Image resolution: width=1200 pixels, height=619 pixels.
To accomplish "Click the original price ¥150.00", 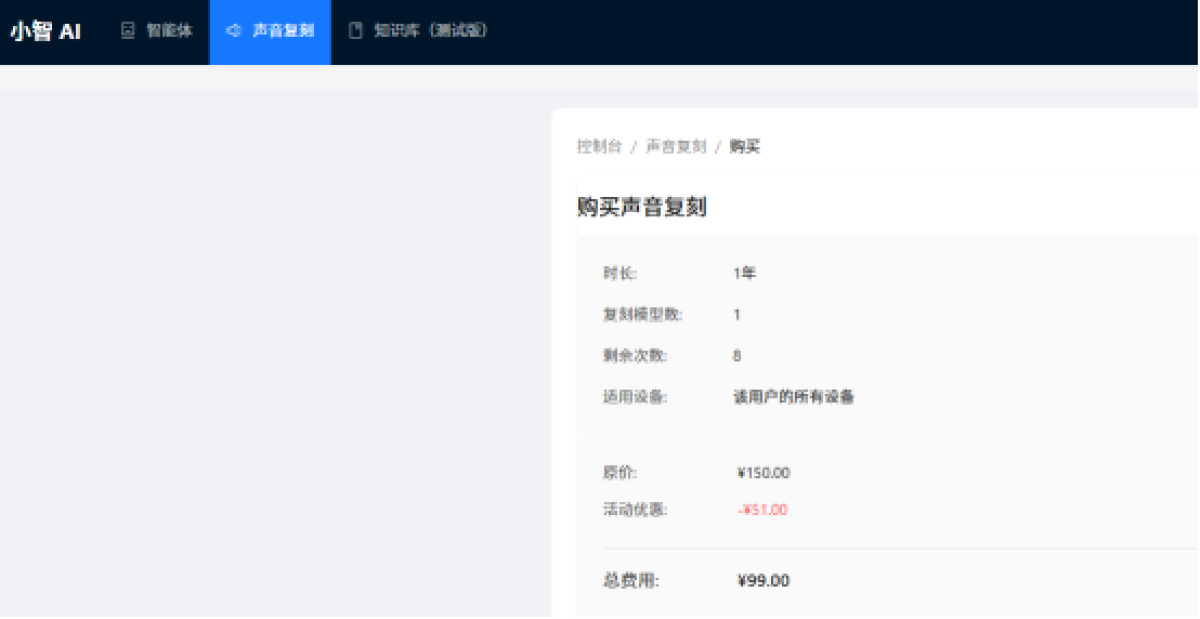I will pos(763,473).
